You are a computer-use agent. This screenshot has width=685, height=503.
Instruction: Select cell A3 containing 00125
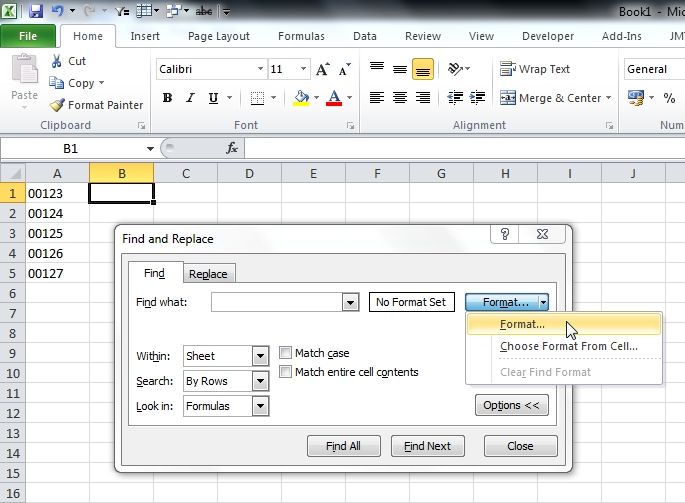(x=58, y=233)
